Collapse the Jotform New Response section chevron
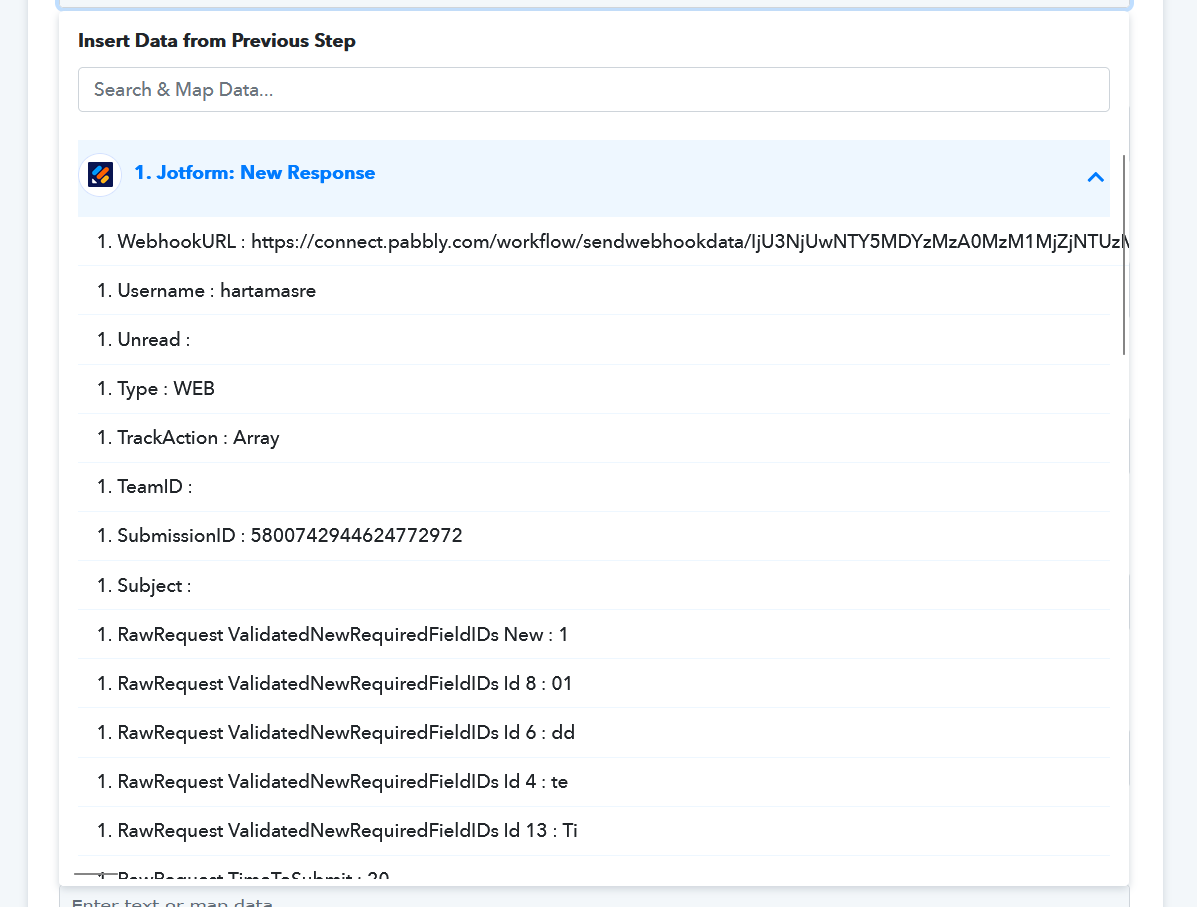Image resolution: width=1197 pixels, height=907 pixels. click(1095, 177)
